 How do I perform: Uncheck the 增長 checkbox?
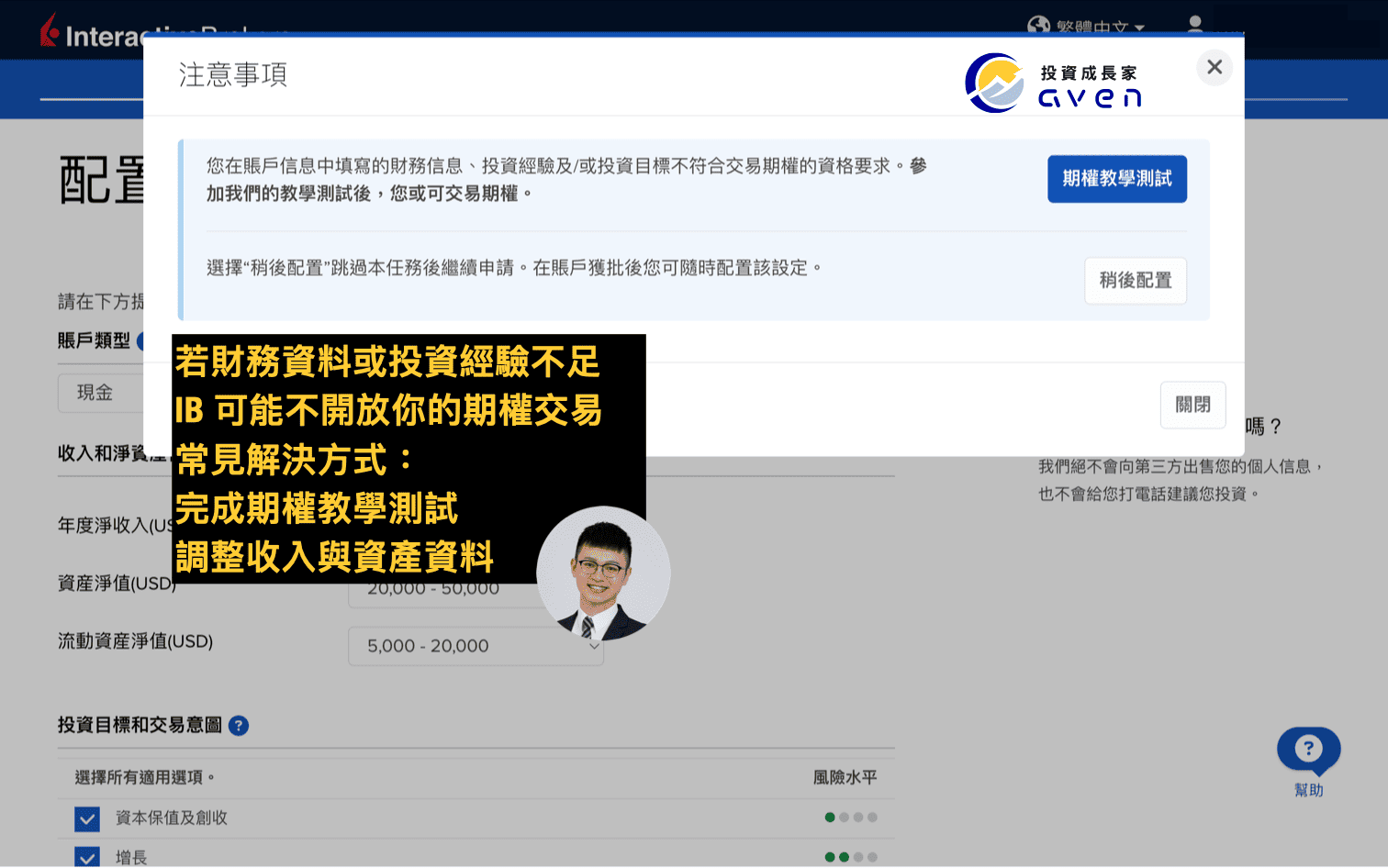(86, 857)
